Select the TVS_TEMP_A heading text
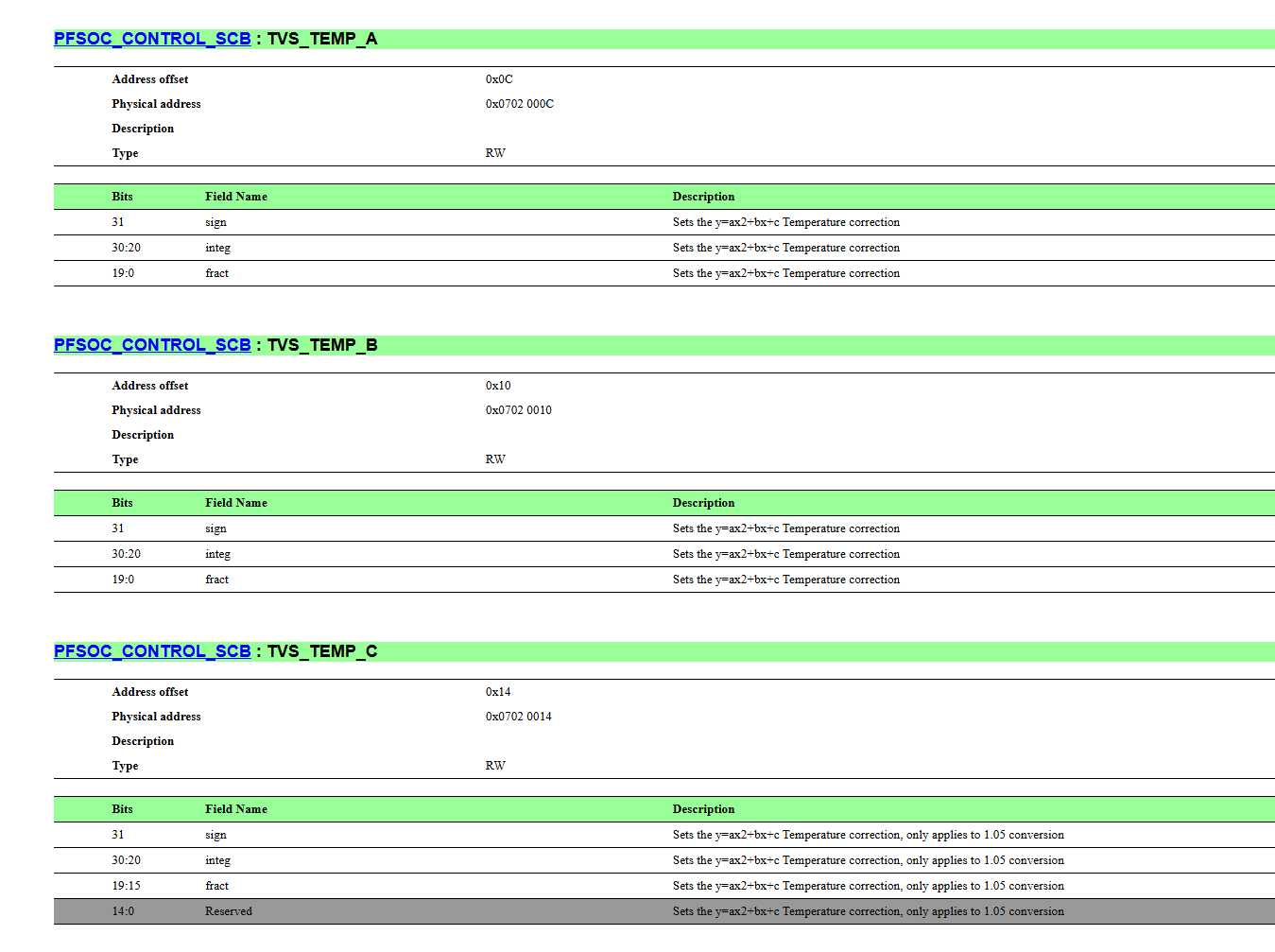Image resolution: width=1275 pixels, height=952 pixels. pos(322,39)
